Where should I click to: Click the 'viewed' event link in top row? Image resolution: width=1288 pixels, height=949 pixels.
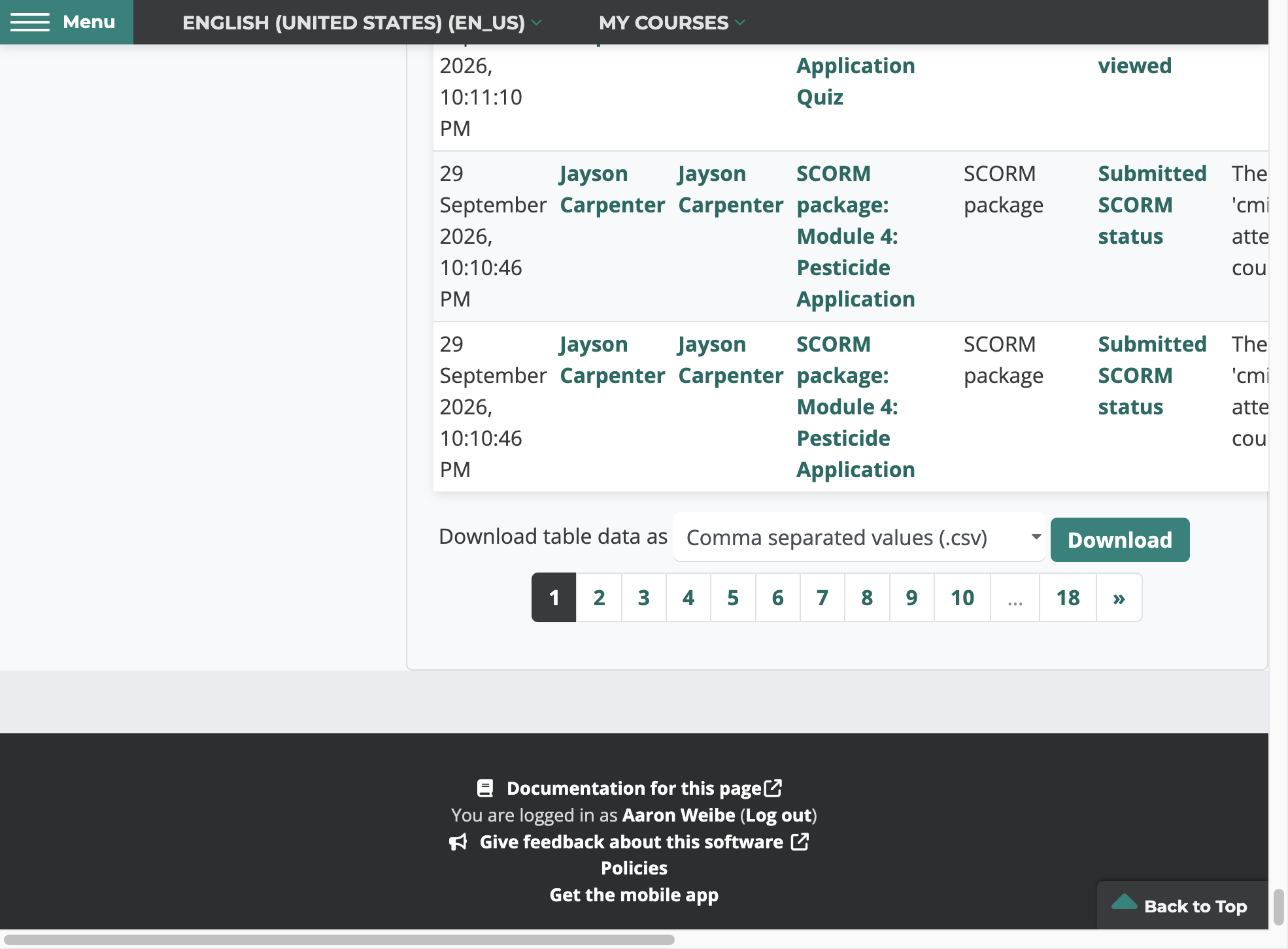(1135, 65)
